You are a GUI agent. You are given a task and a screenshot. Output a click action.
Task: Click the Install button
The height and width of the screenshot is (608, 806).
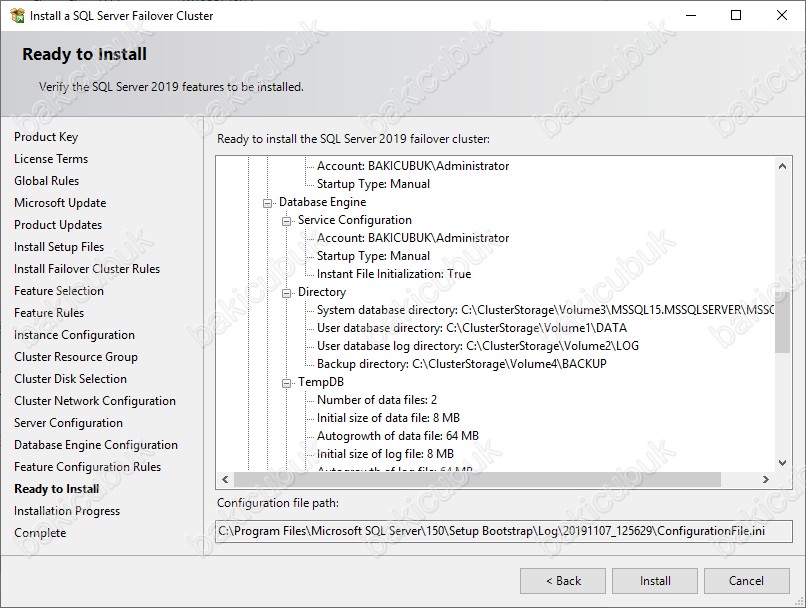[655, 581]
